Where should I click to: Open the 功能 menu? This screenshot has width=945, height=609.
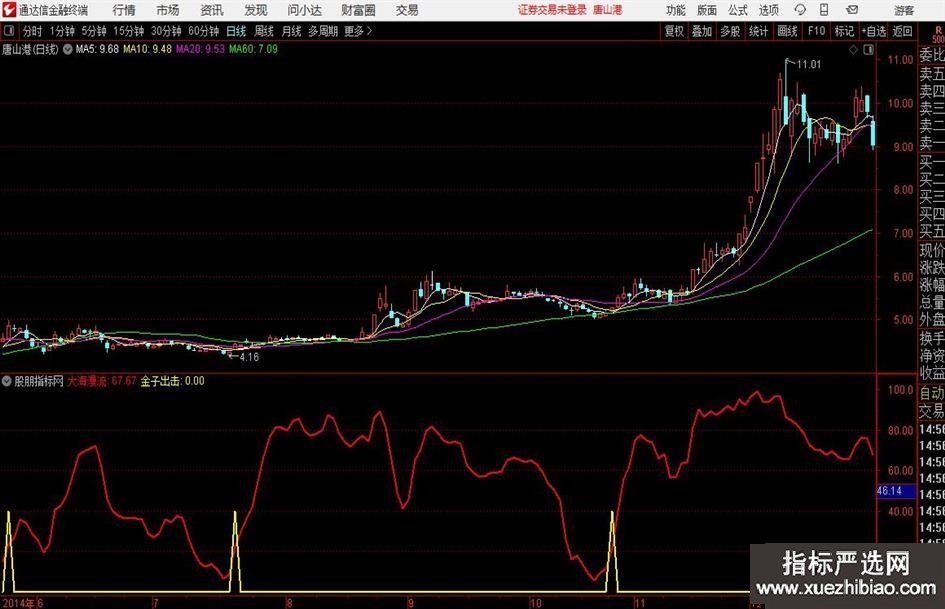click(x=676, y=10)
